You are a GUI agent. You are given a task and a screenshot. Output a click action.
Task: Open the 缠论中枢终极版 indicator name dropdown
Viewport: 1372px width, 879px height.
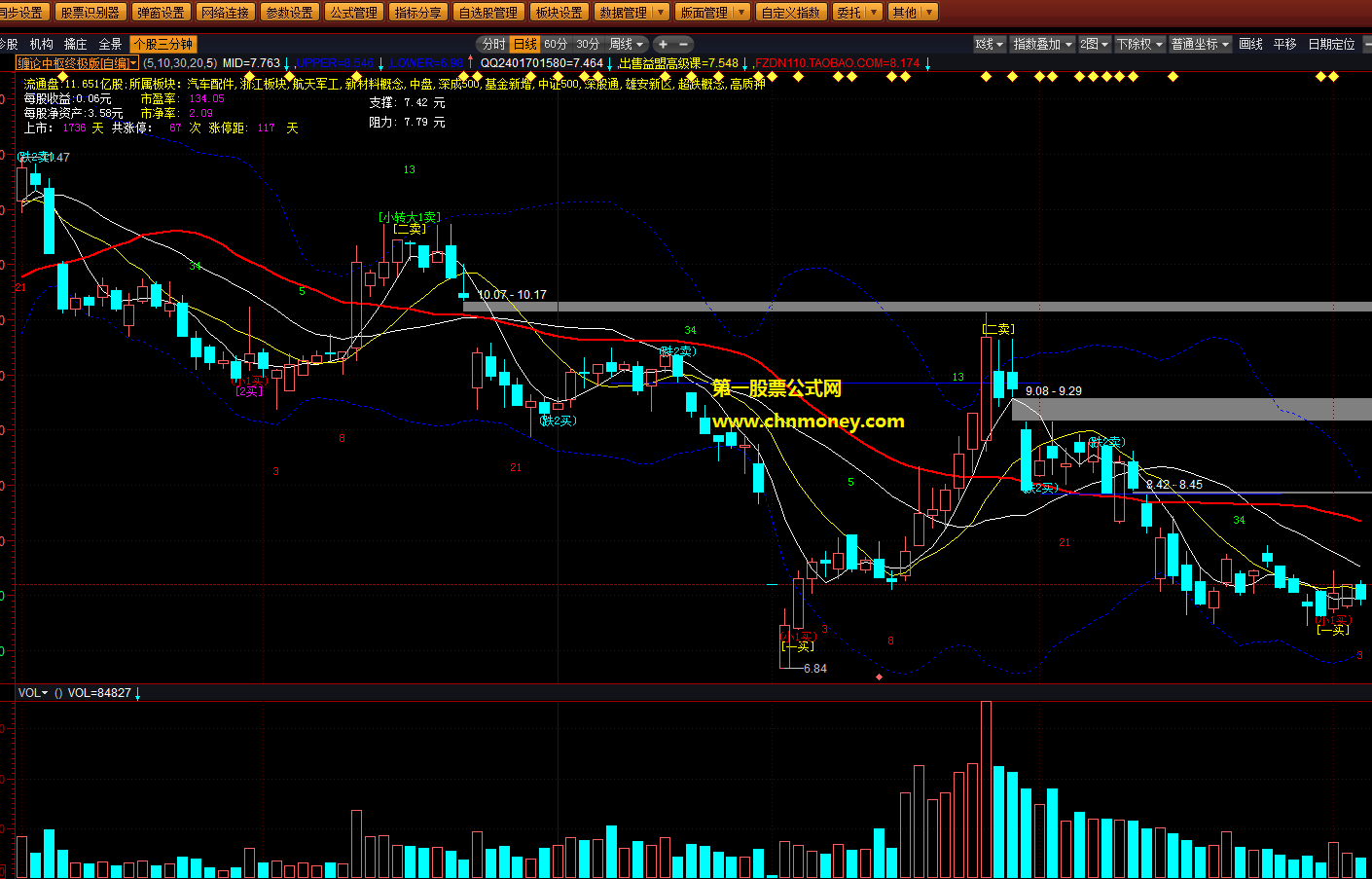(77, 63)
